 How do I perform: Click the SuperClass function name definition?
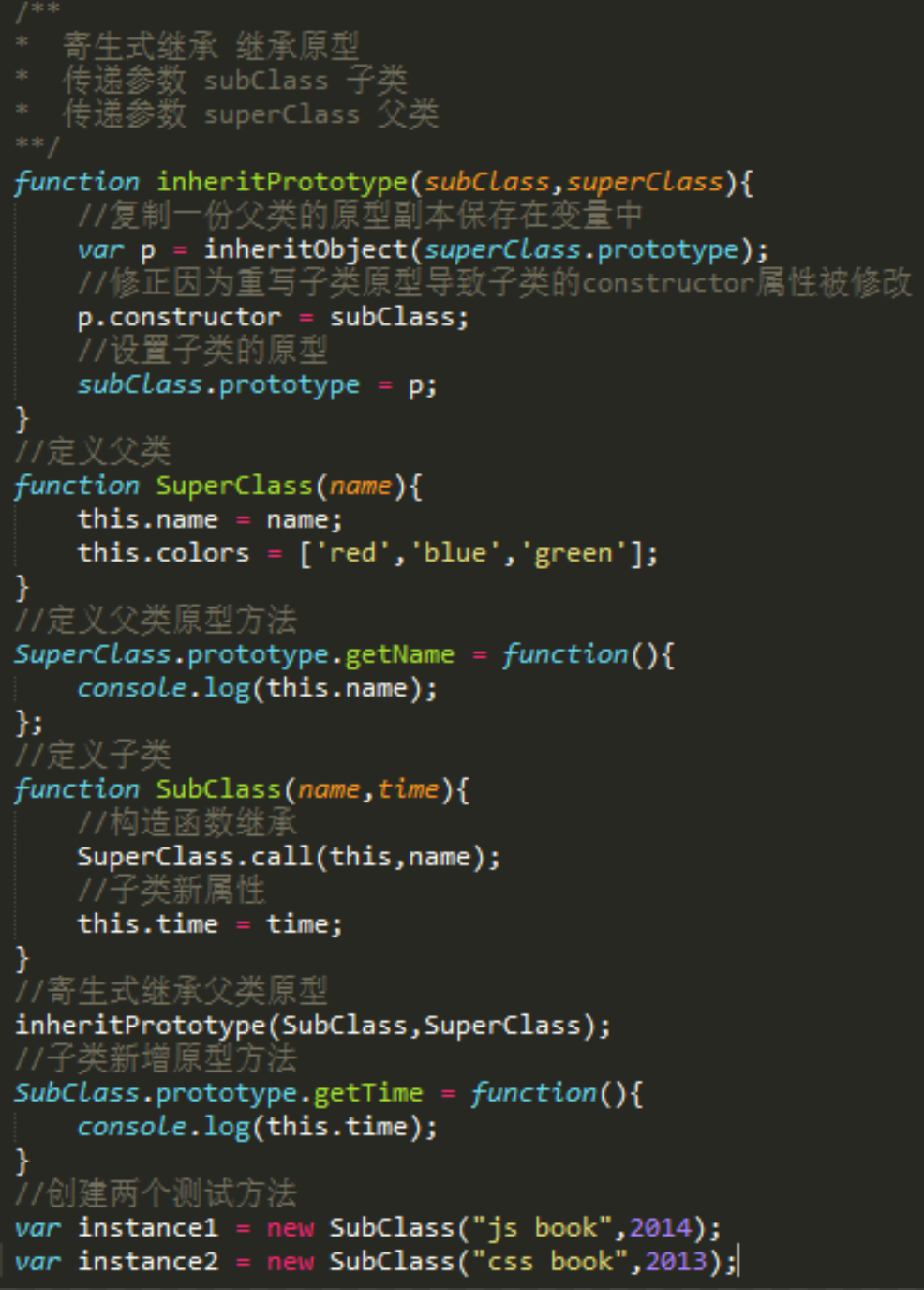coord(233,486)
